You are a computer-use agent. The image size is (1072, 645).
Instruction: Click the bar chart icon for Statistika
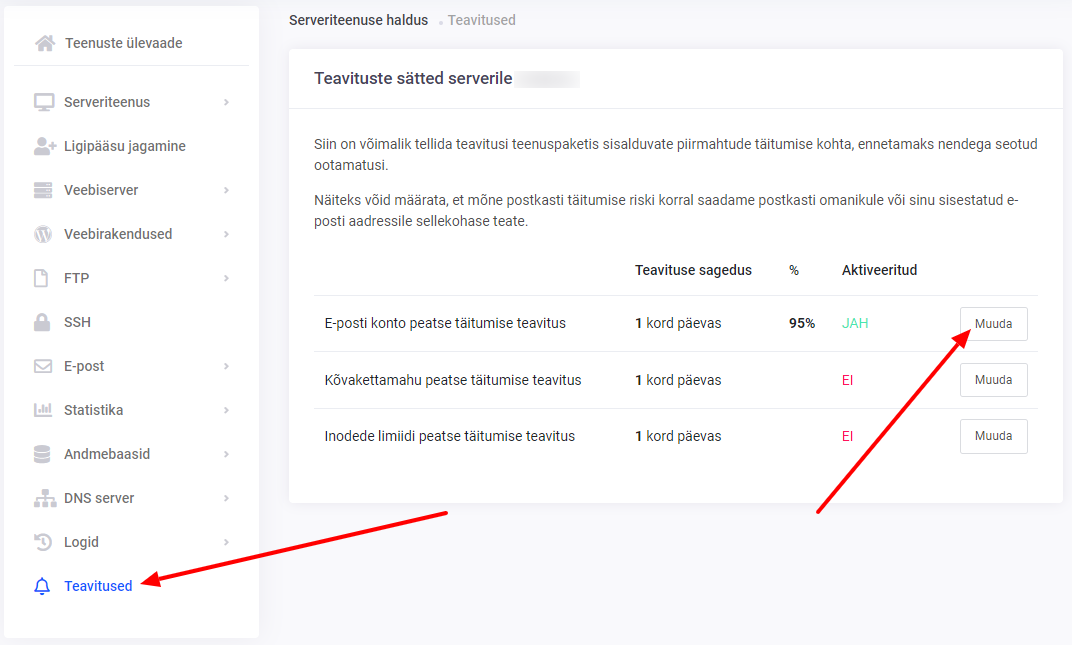(43, 410)
